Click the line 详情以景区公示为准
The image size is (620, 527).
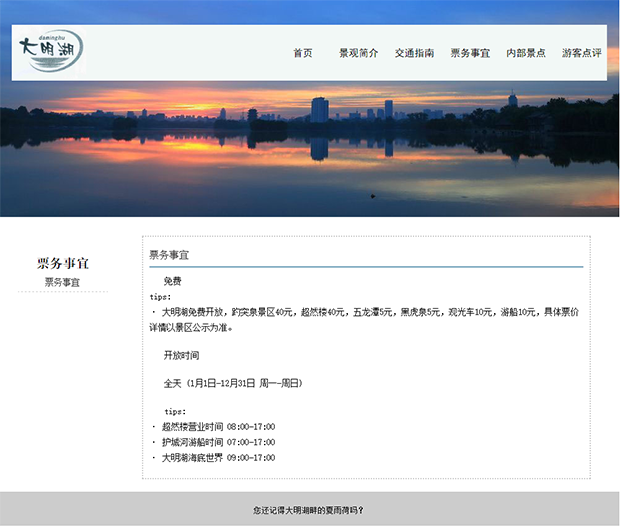pyautogui.click(x=191, y=328)
